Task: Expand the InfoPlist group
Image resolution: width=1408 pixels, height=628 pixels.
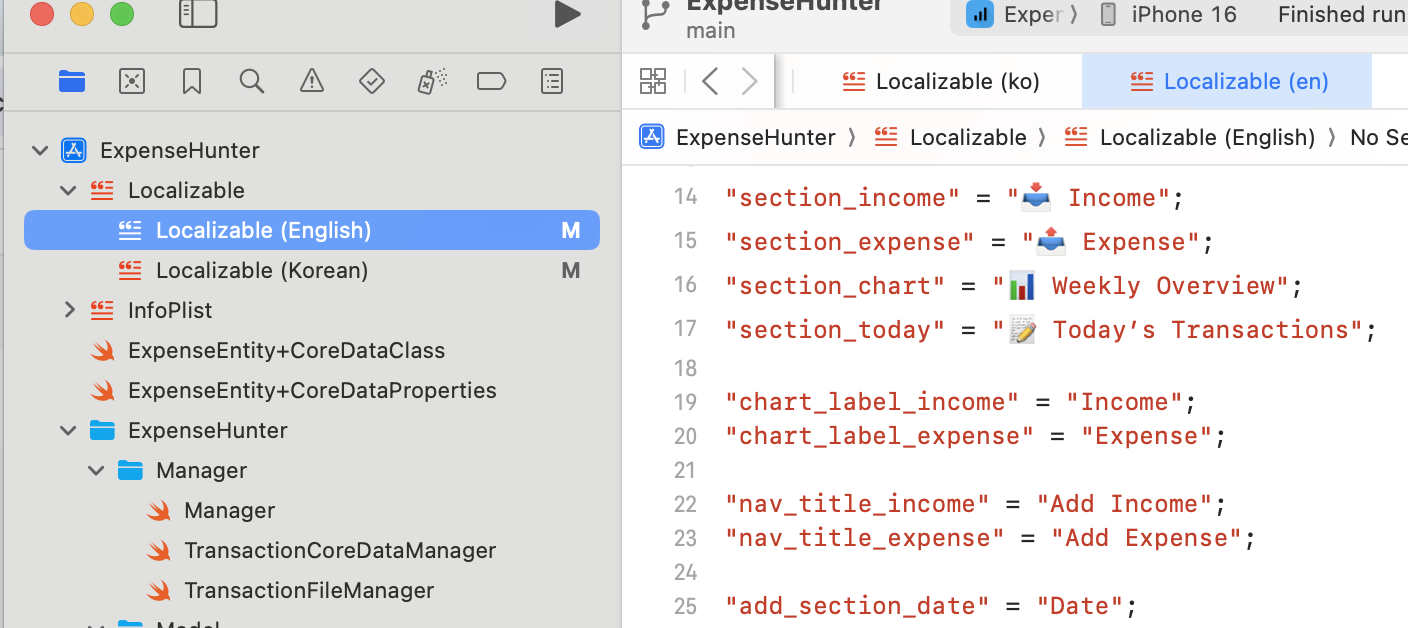Action: click(x=68, y=311)
